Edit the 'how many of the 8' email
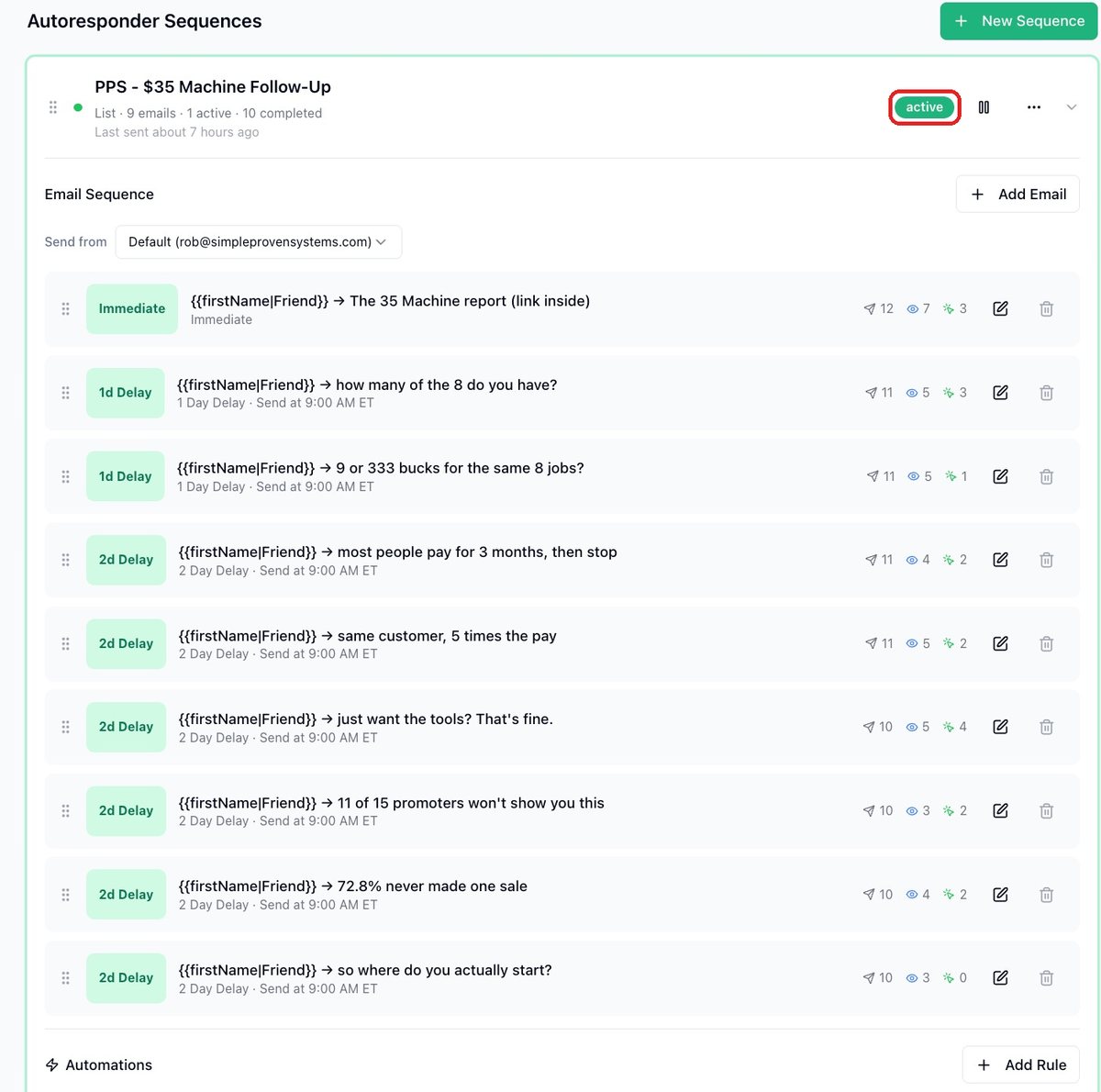 coord(1001,393)
